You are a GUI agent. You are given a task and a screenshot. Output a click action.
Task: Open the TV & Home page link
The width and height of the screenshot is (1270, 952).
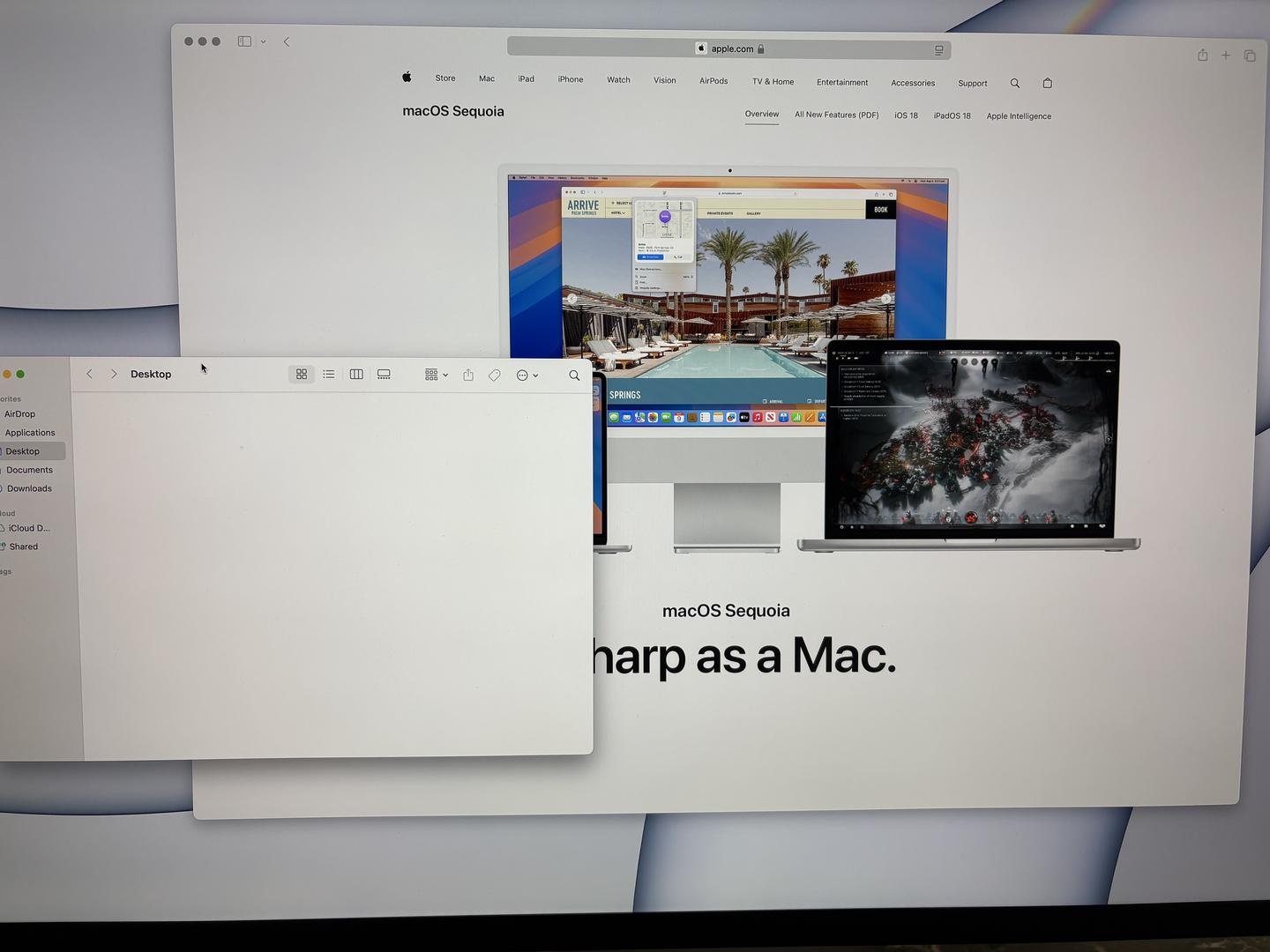pyautogui.click(x=773, y=82)
